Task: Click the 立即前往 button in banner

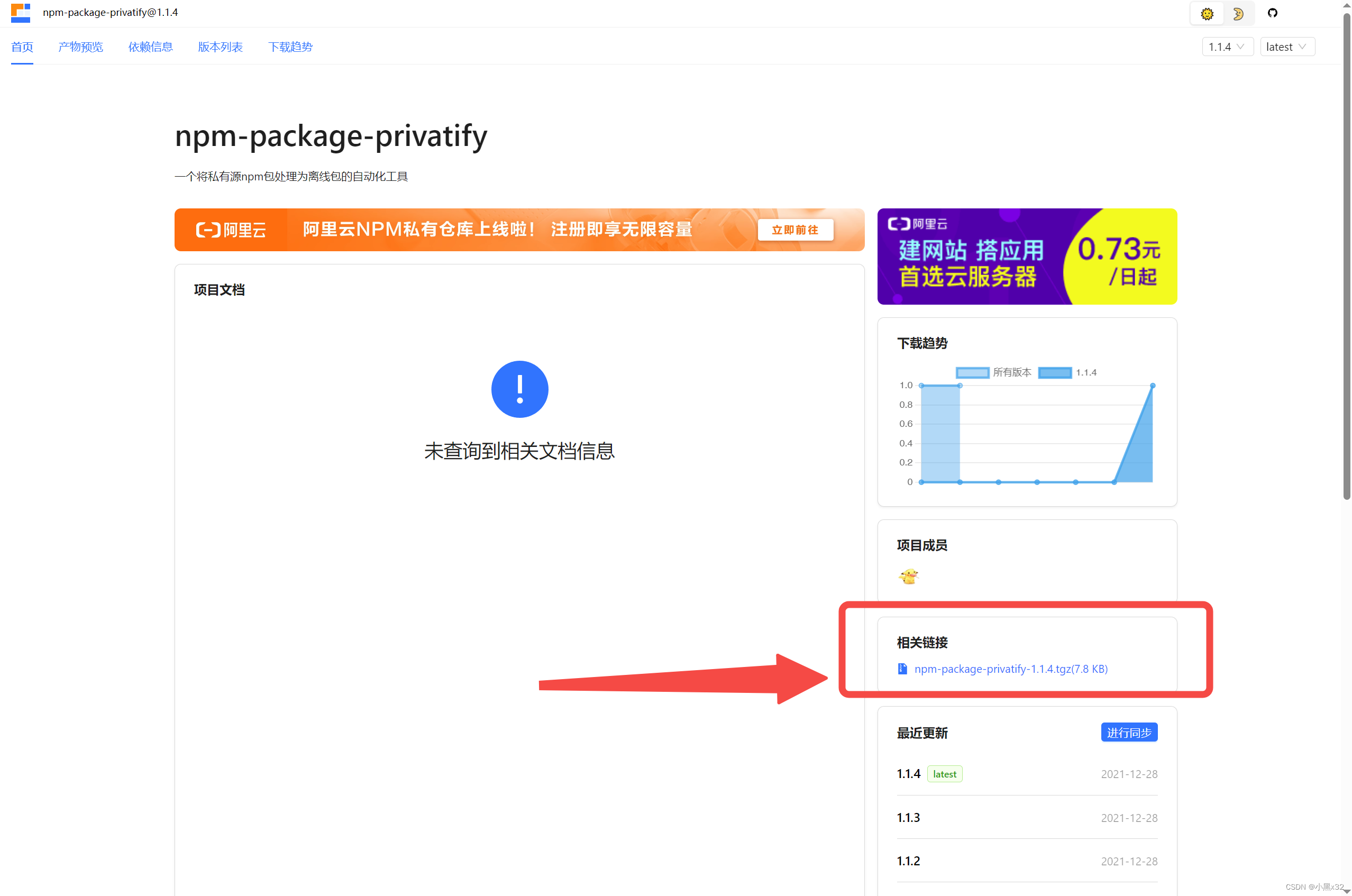Action: point(795,230)
